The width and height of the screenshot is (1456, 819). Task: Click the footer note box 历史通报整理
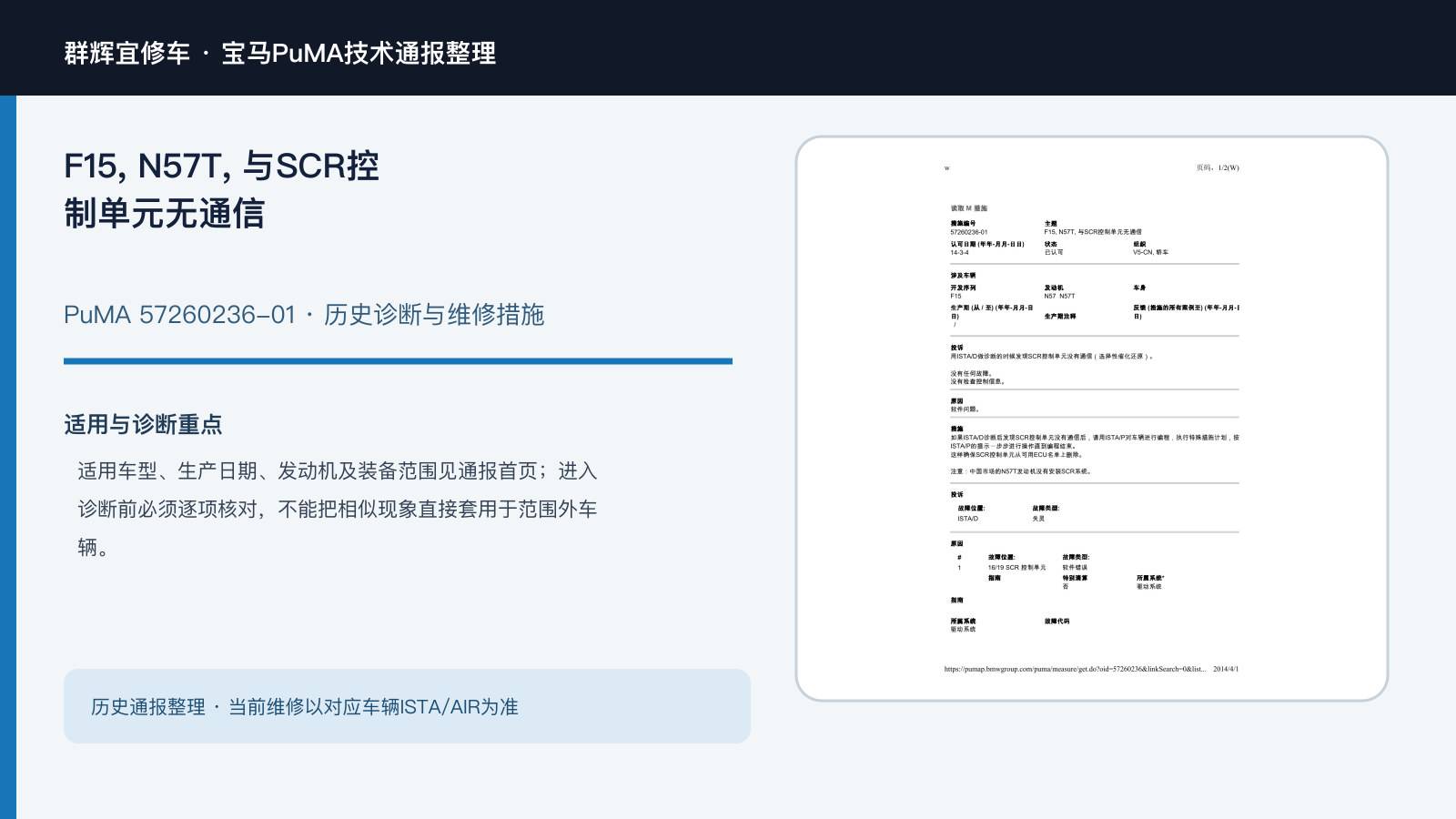point(407,706)
